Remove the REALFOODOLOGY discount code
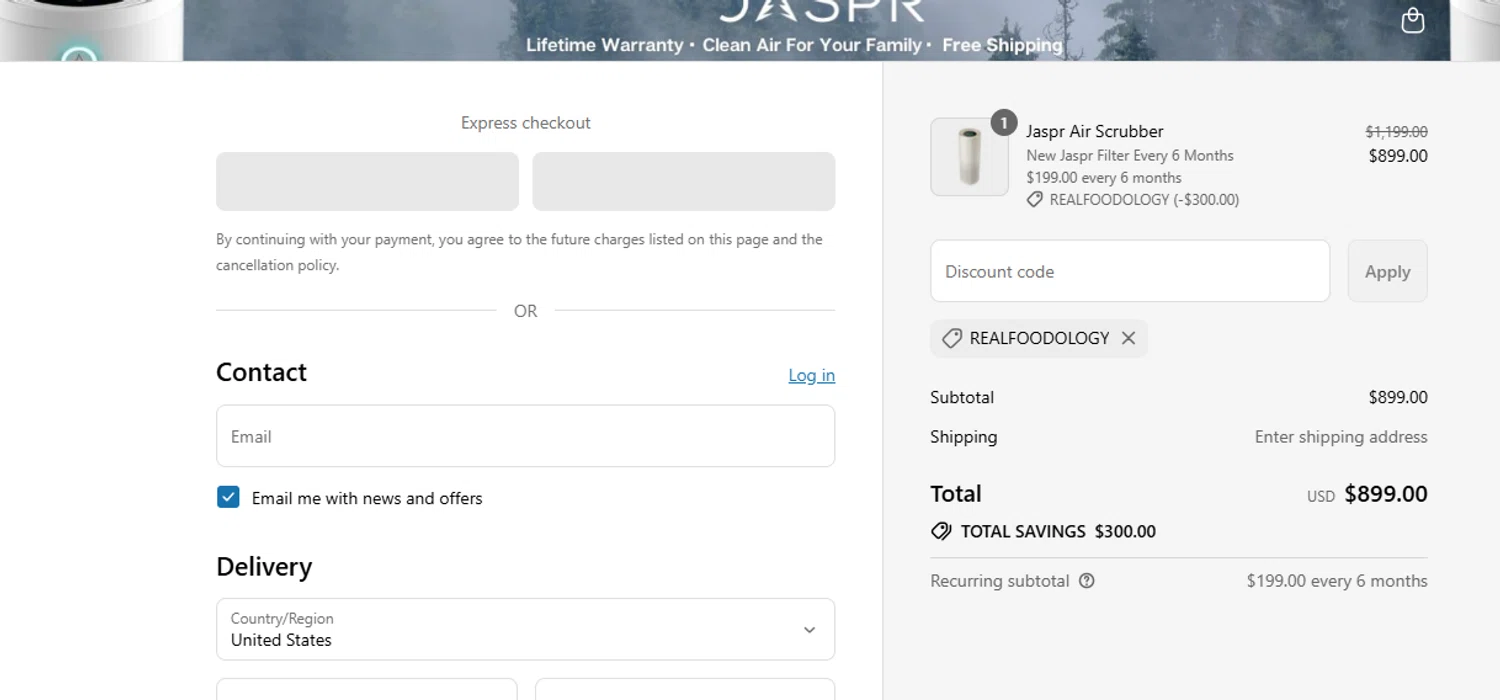Viewport: 1500px width, 700px height. (1128, 338)
